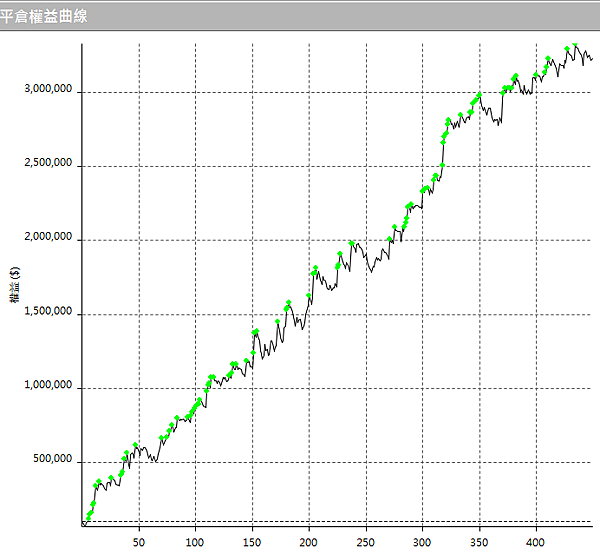Click the 3,000,000 y-axis label

point(48,89)
